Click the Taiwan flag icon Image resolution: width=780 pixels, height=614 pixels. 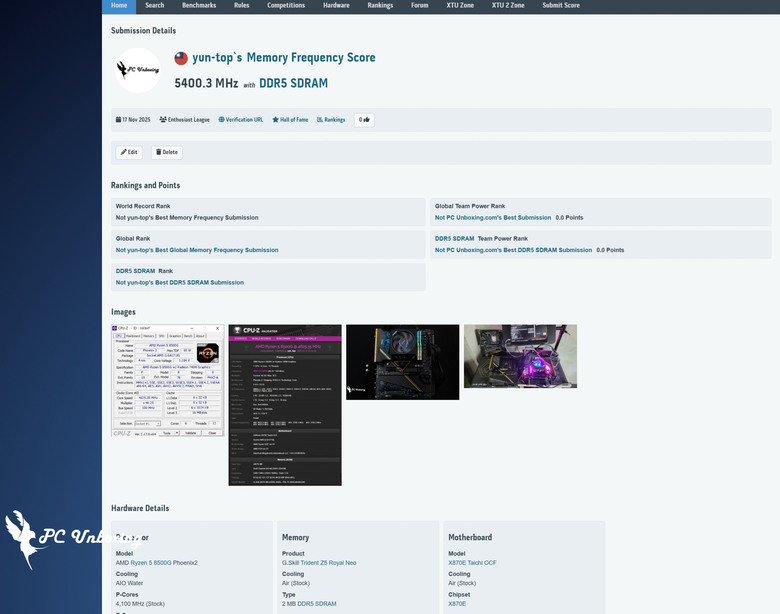click(x=181, y=58)
